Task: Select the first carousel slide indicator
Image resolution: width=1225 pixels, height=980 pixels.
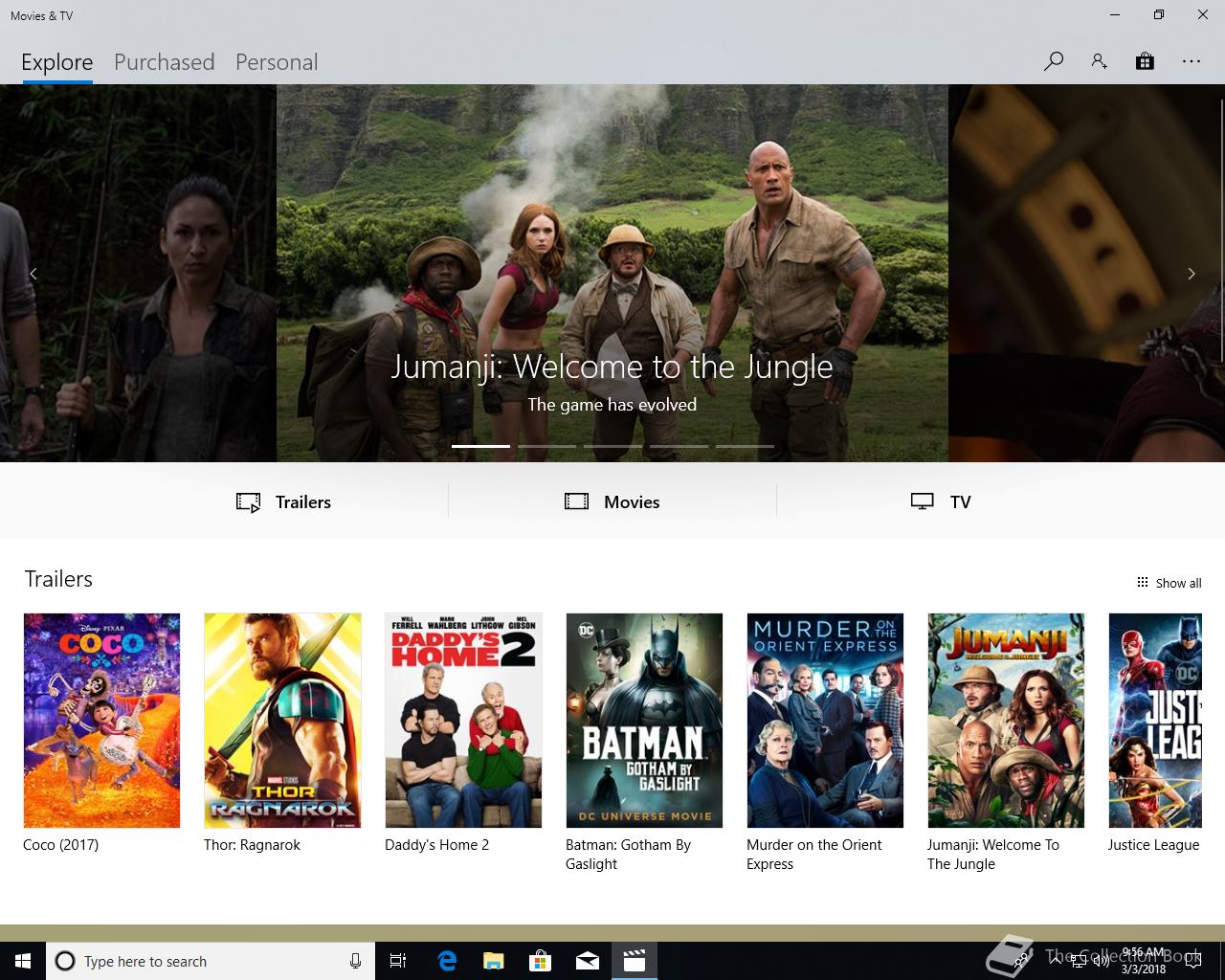Action: coord(480,446)
